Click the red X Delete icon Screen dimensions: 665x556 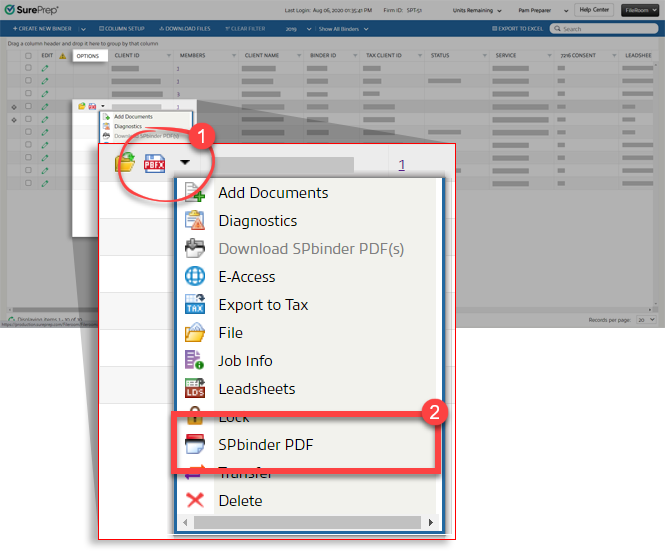[195, 500]
